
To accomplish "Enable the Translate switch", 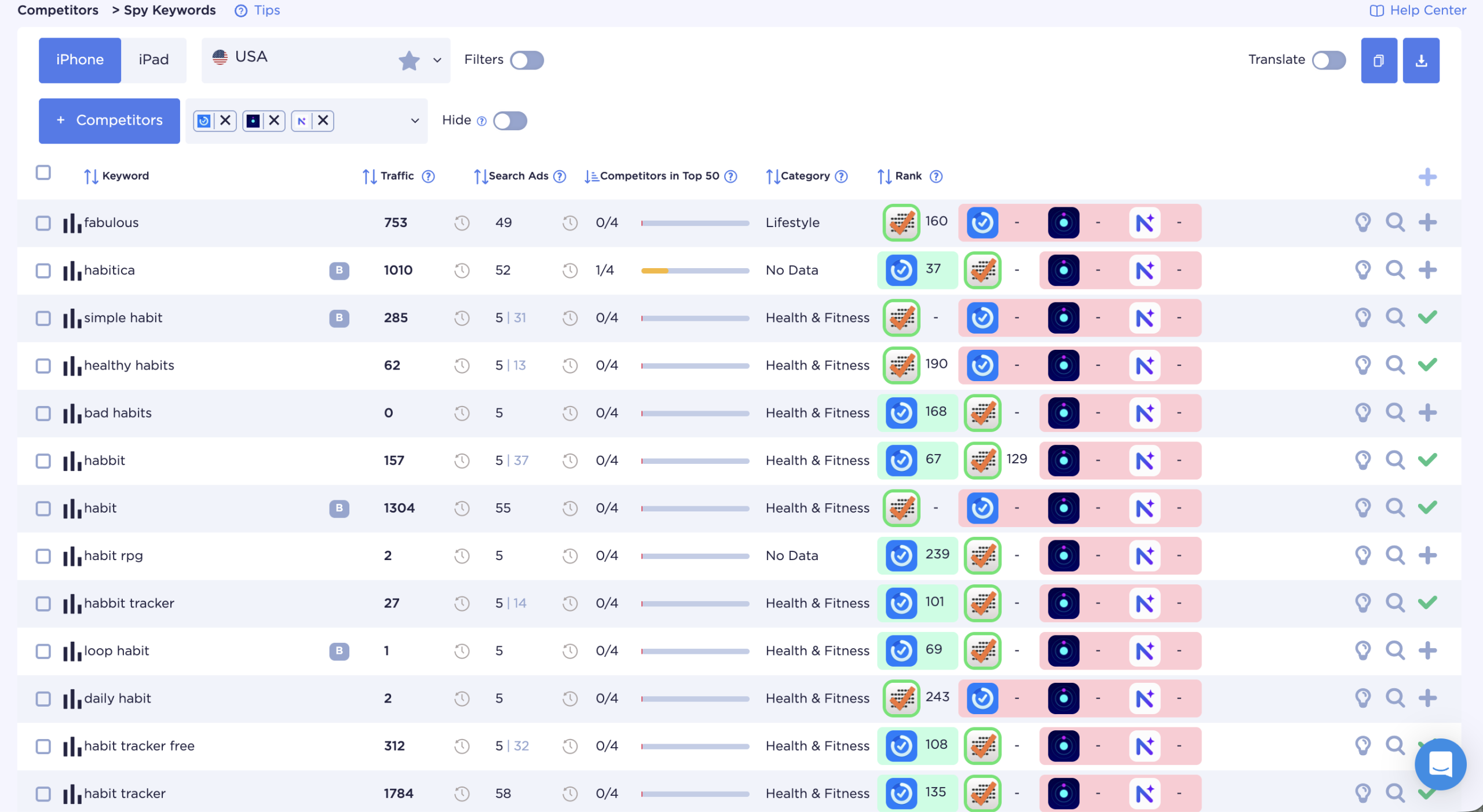I will point(1329,60).
